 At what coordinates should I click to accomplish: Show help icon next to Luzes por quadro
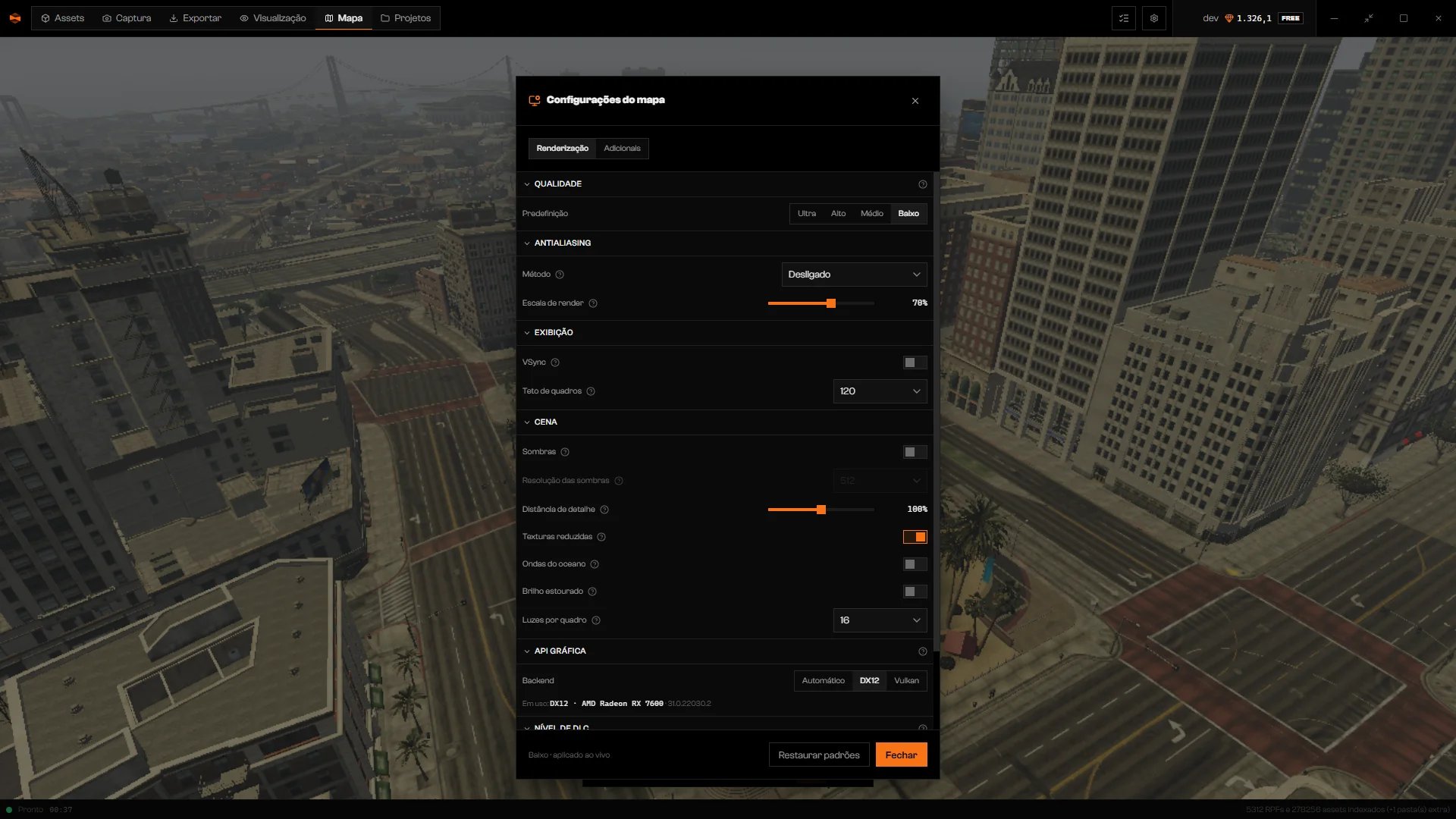[x=596, y=620]
